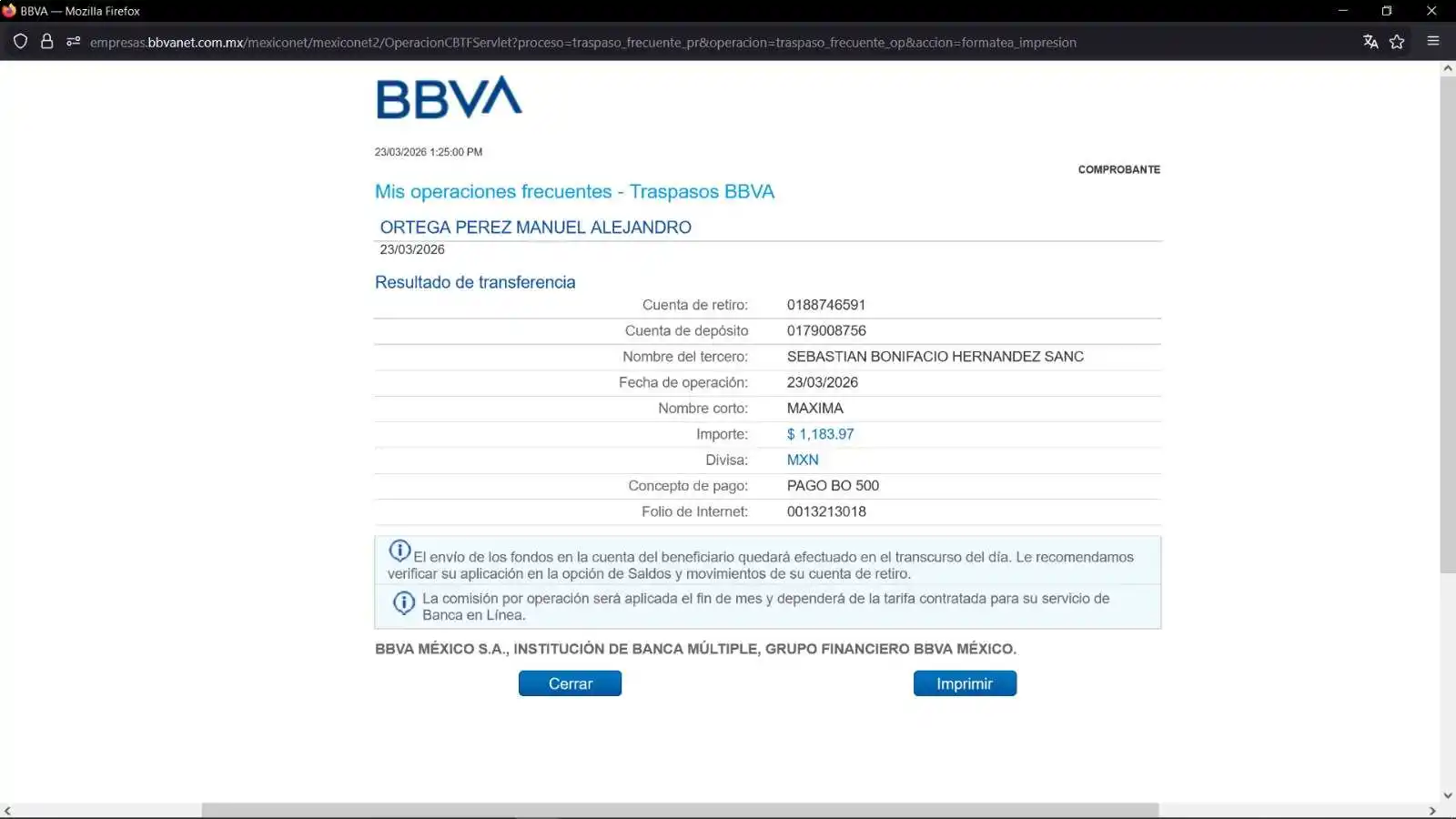The width and height of the screenshot is (1456, 819).
Task: Click the folio number 0013213018
Action: click(826, 511)
